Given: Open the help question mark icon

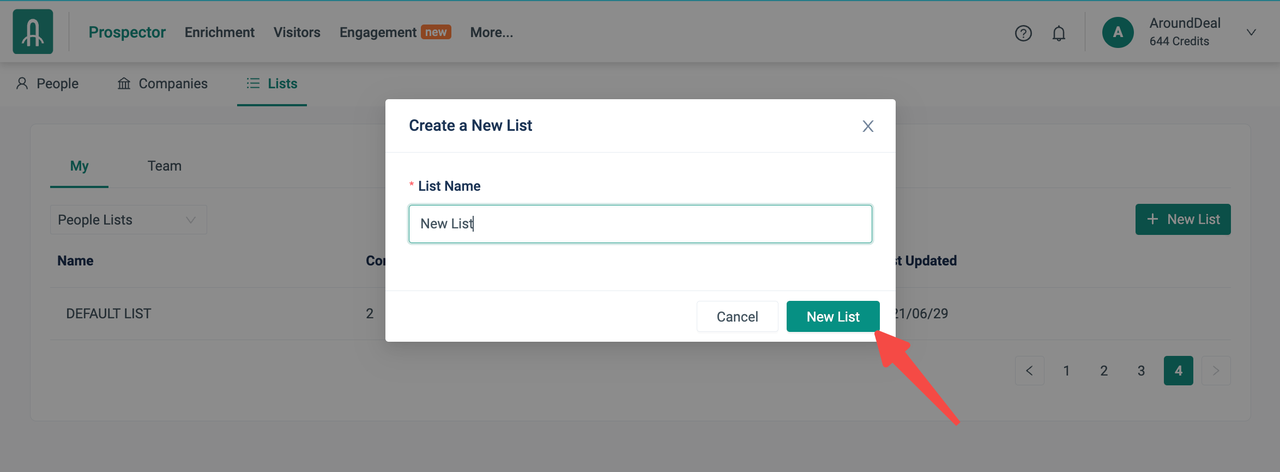Looking at the screenshot, I should (x=1023, y=33).
